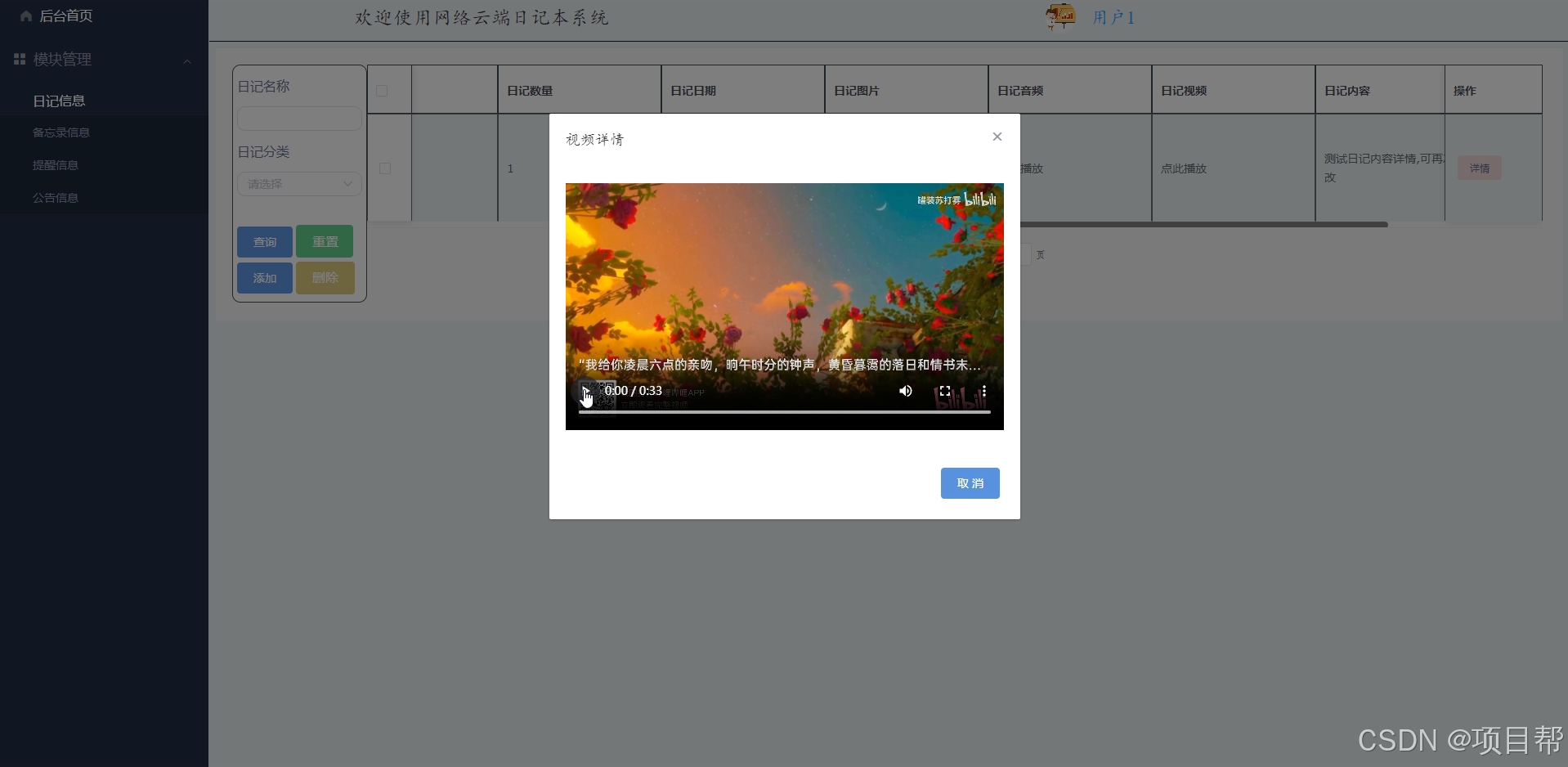The width and height of the screenshot is (1568, 767).
Task: Toggle the select-all checkbox in table header
Action: click(x=382, y=91)
